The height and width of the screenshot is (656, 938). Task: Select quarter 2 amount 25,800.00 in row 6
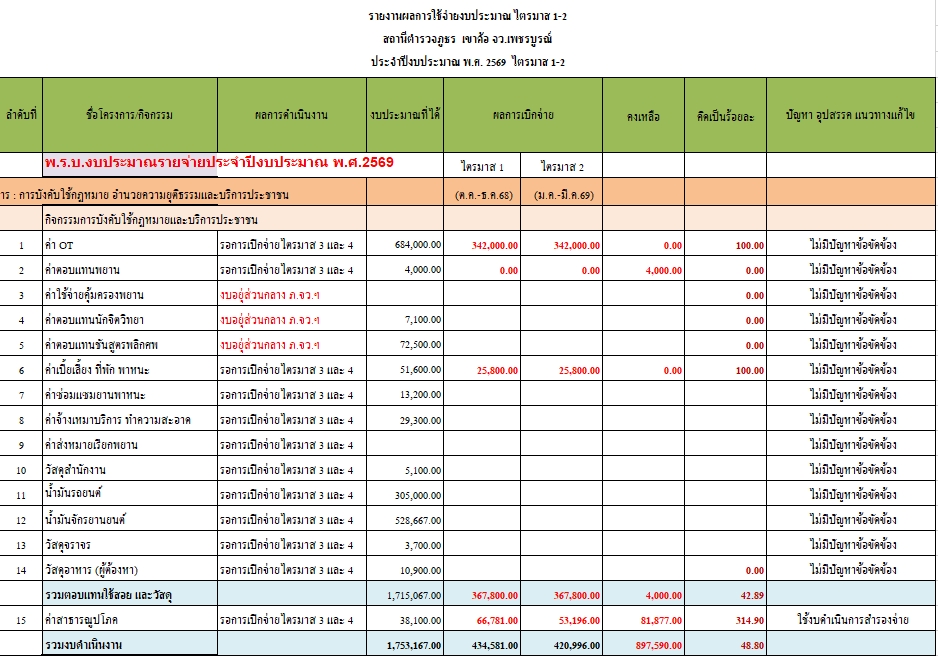[x=562, y=370]
